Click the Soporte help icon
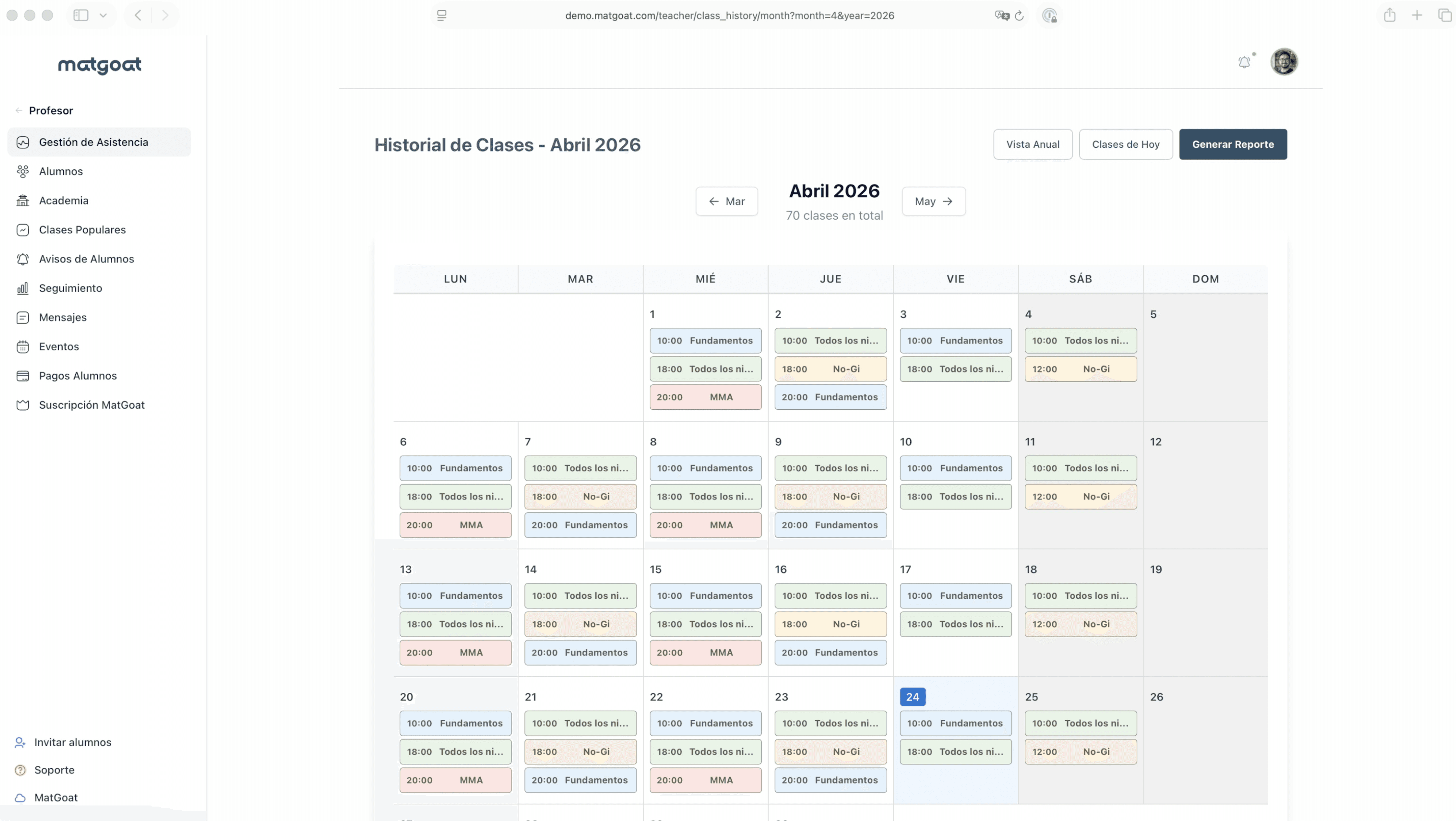This screenshot has width=1456, height=821. point(20,770)
